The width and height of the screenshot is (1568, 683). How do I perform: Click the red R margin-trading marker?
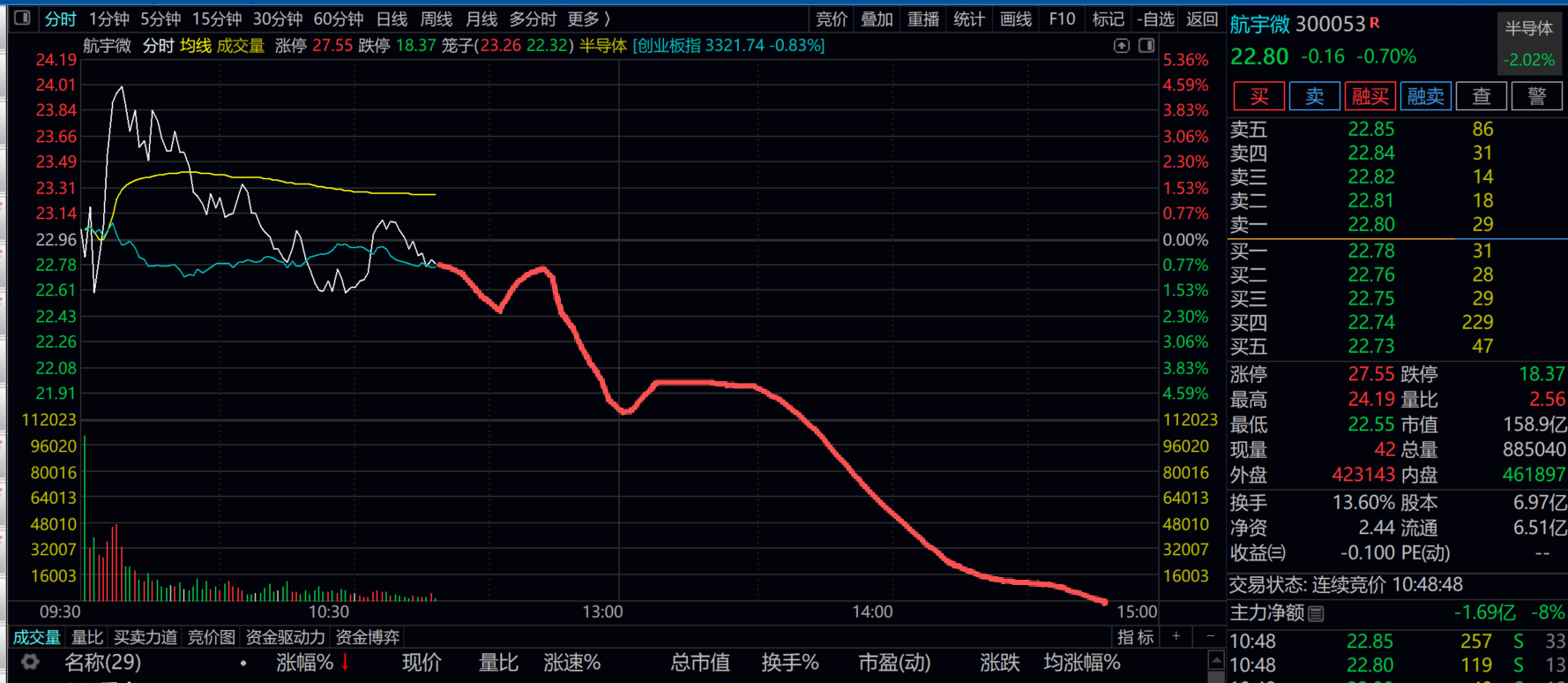tap(1375, 23)
